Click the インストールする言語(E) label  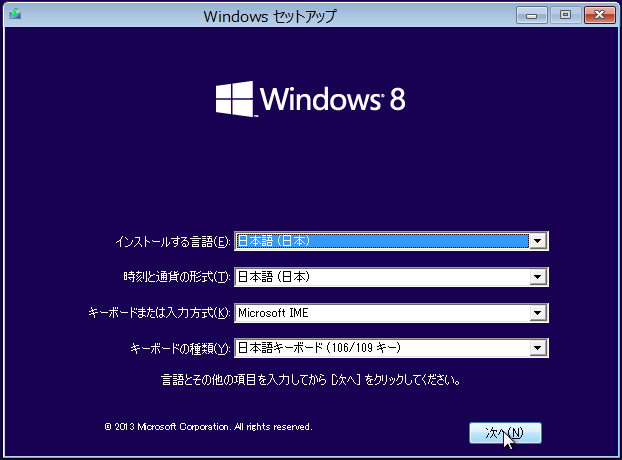(173, 242)
